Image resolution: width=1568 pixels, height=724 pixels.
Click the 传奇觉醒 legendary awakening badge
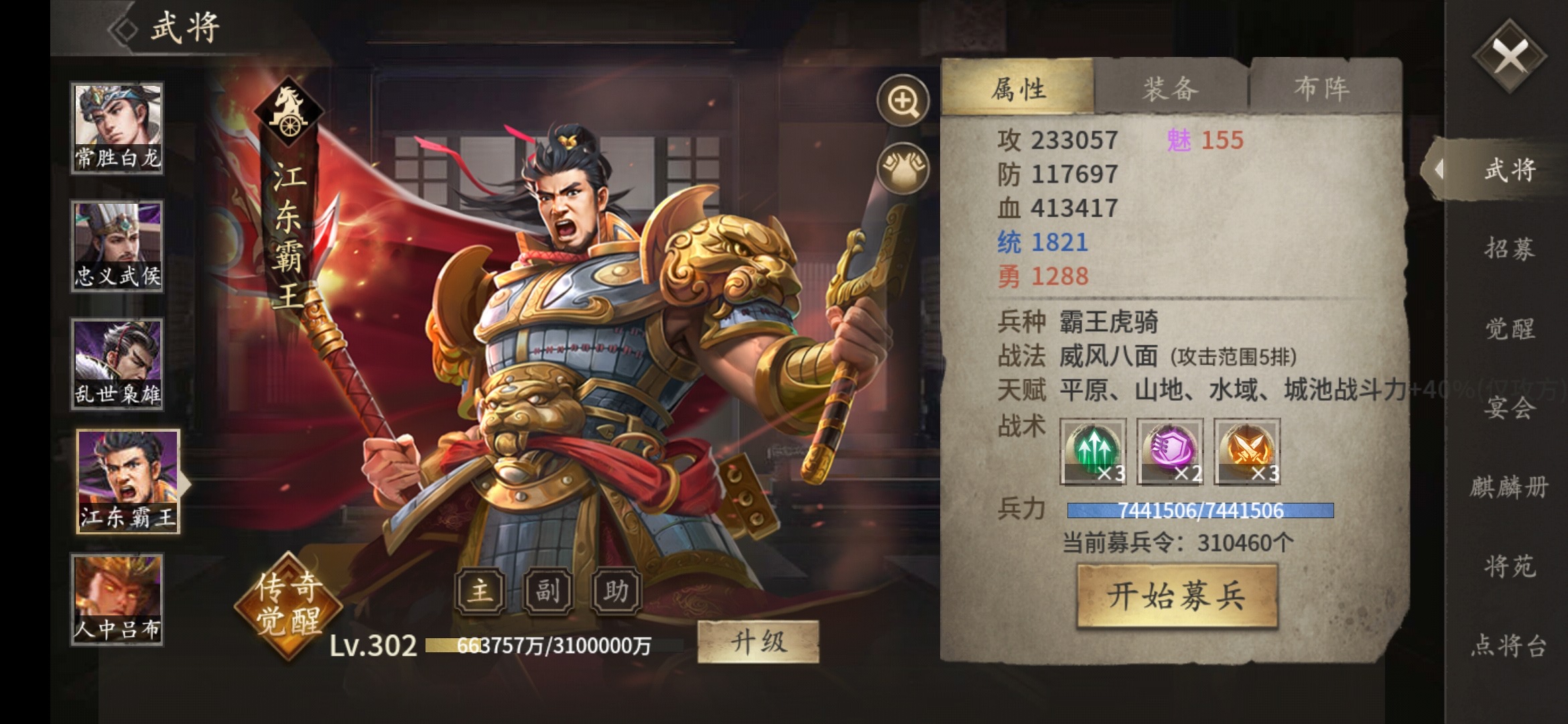(x=289, y=604)
